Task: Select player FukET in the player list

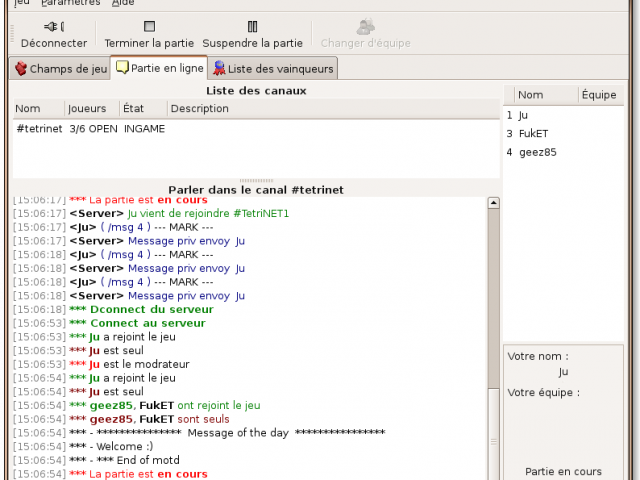Action: (563, 134)
